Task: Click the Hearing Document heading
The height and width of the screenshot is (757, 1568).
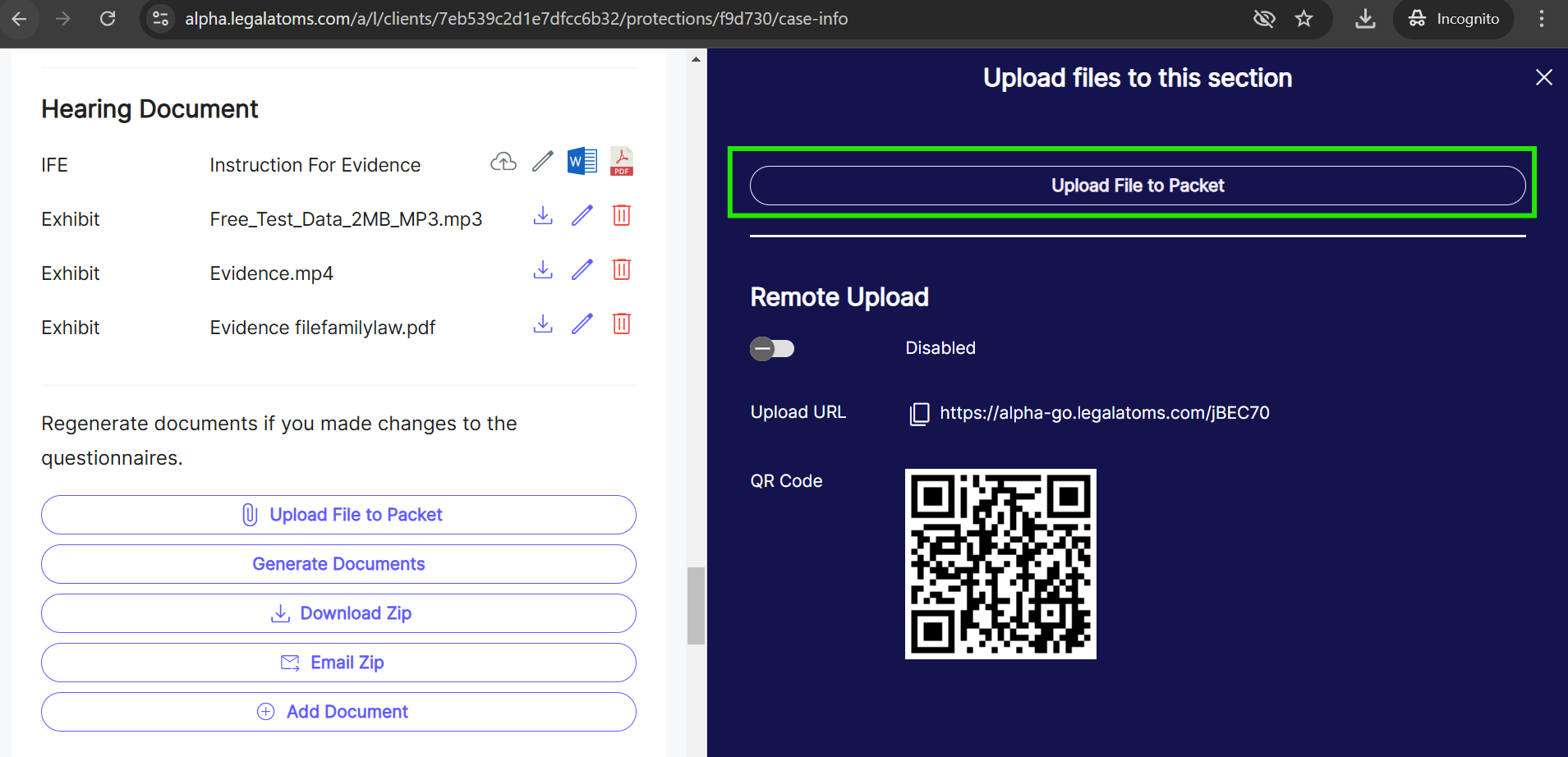Action: (x=149, y=109)
